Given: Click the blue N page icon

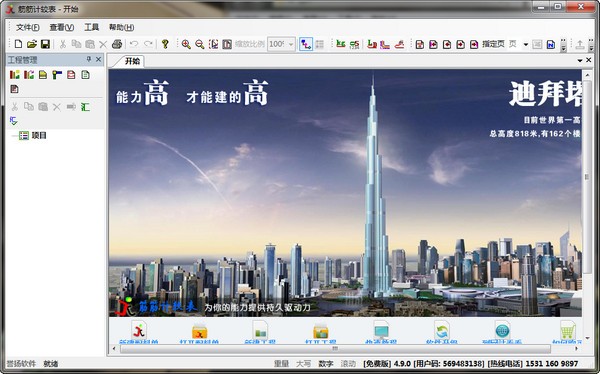Looking at the screenshot, I should pyautogui.click(x=550, y=44).
